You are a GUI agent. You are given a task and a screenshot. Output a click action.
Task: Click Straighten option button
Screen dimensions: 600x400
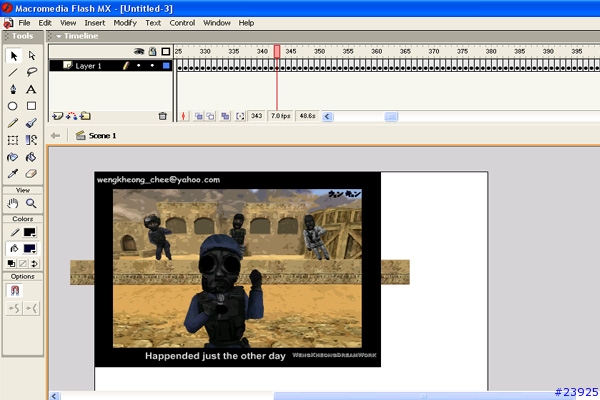coord(31,309)
